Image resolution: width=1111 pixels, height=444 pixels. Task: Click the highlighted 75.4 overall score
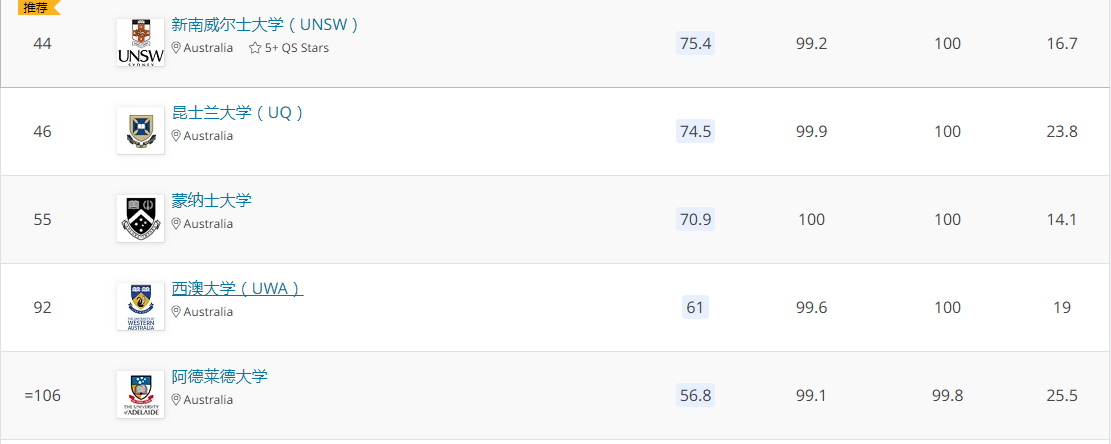click(x=695, y=44)
